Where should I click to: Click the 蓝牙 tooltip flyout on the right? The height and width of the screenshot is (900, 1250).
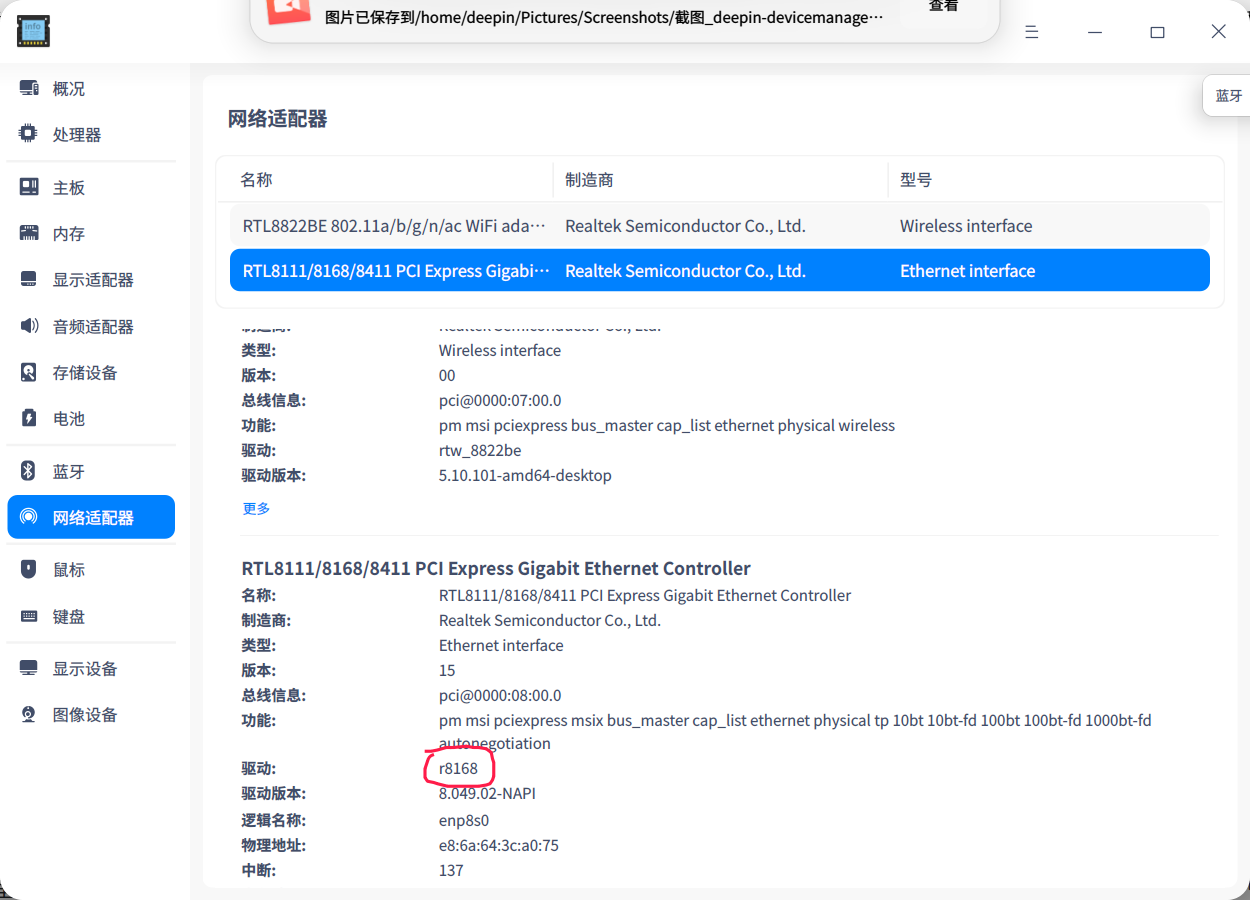1228,95
